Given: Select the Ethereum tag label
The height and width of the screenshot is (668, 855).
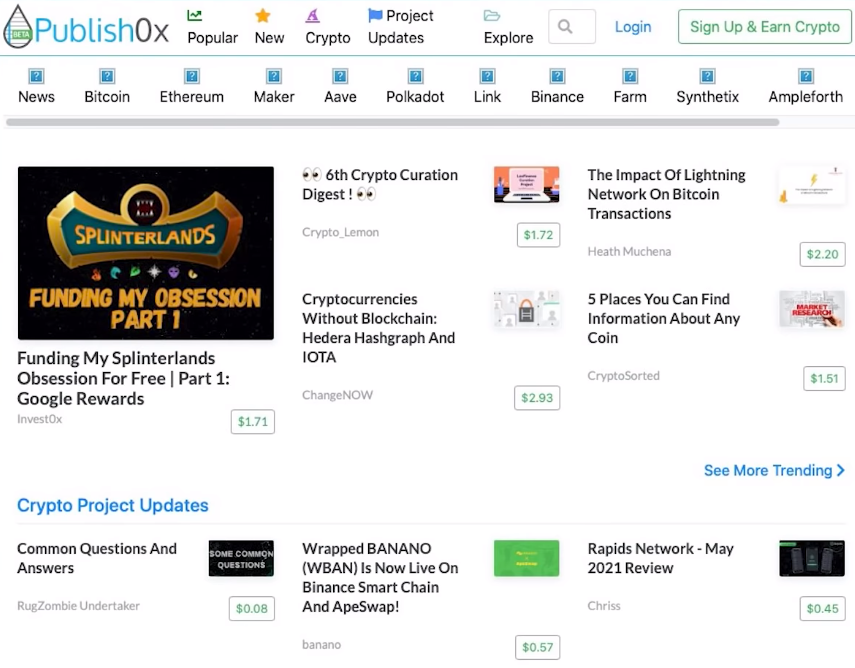Looking at the screenshot, I should tap(192, 97).
